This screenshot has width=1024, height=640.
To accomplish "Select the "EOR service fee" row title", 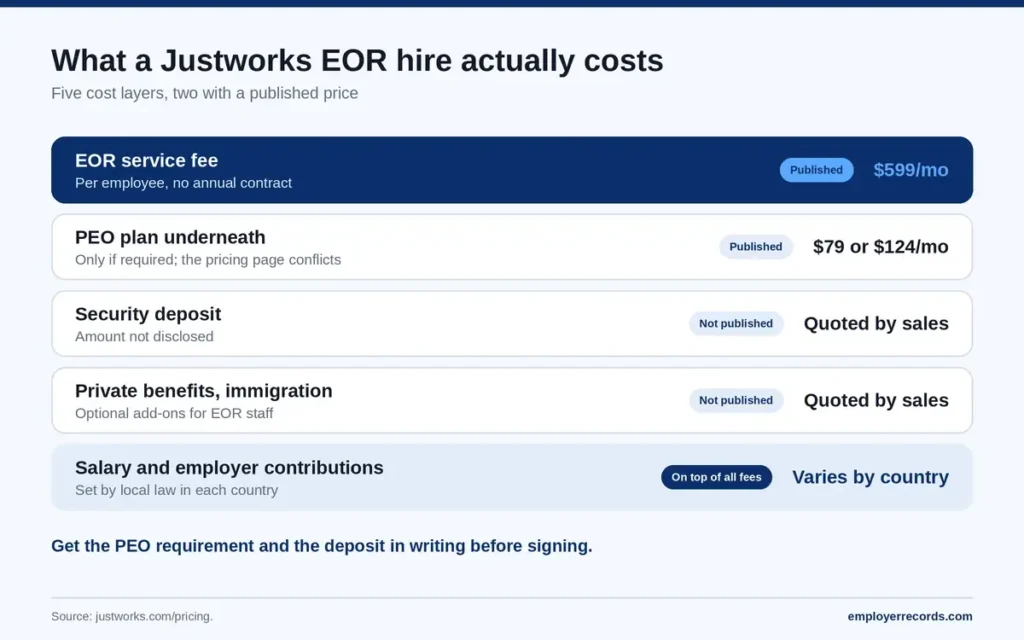I will [146, 160].
